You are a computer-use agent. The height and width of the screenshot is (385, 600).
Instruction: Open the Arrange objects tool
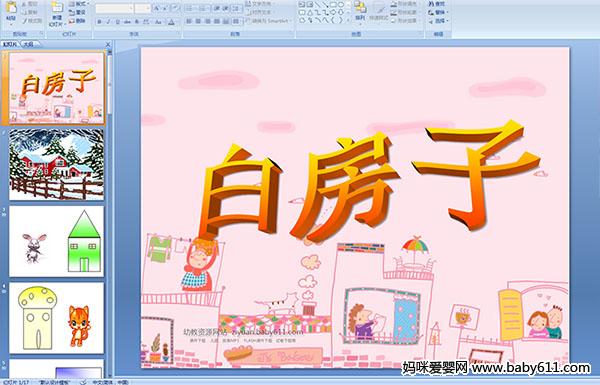click(x=360, y=11)
